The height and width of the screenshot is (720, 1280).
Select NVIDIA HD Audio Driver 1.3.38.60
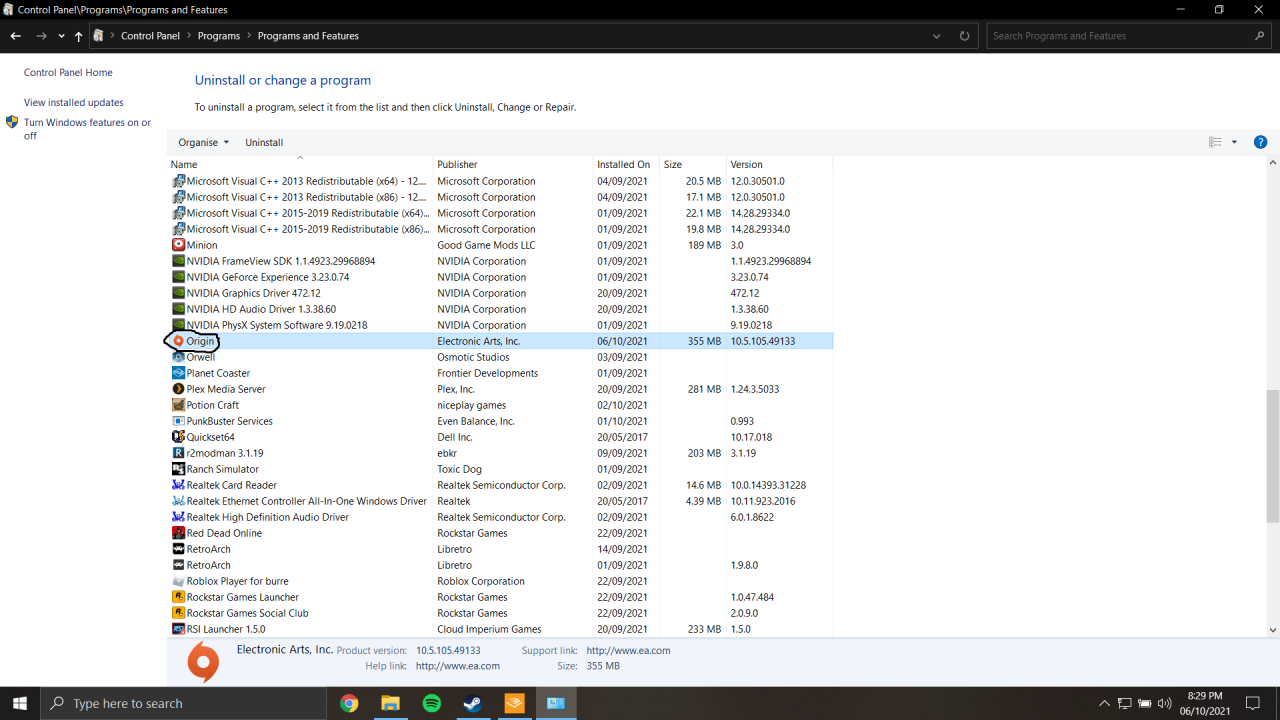pyautogui.click(x=500, y=309)
